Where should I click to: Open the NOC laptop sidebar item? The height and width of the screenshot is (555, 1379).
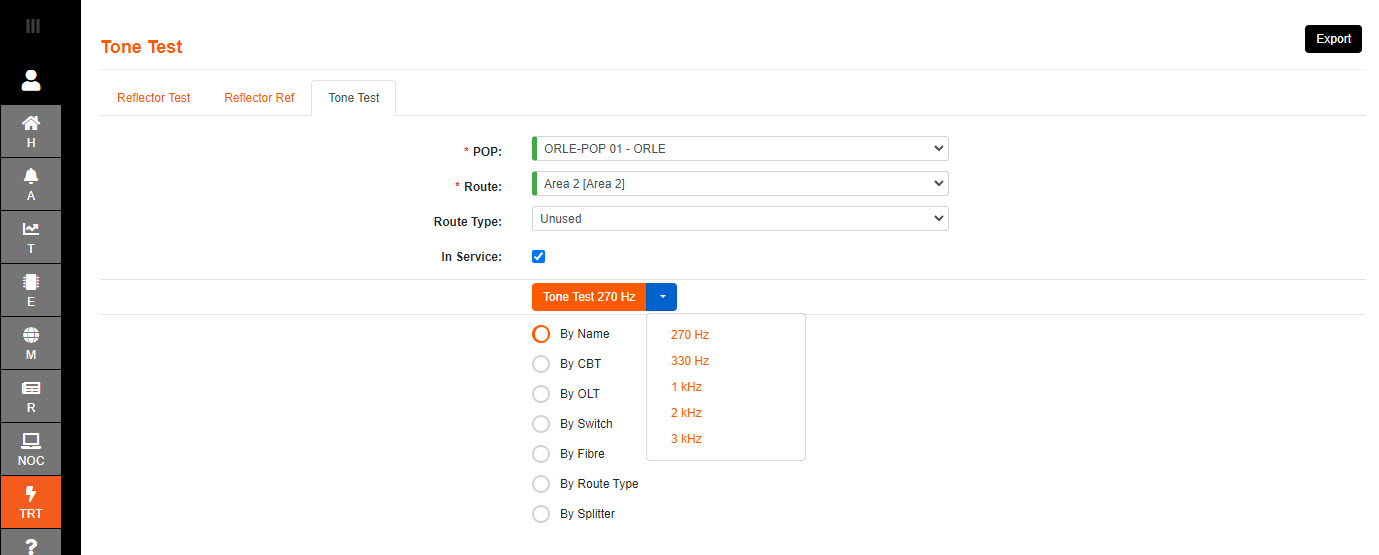pyautogui.click(x=31, y=449)
